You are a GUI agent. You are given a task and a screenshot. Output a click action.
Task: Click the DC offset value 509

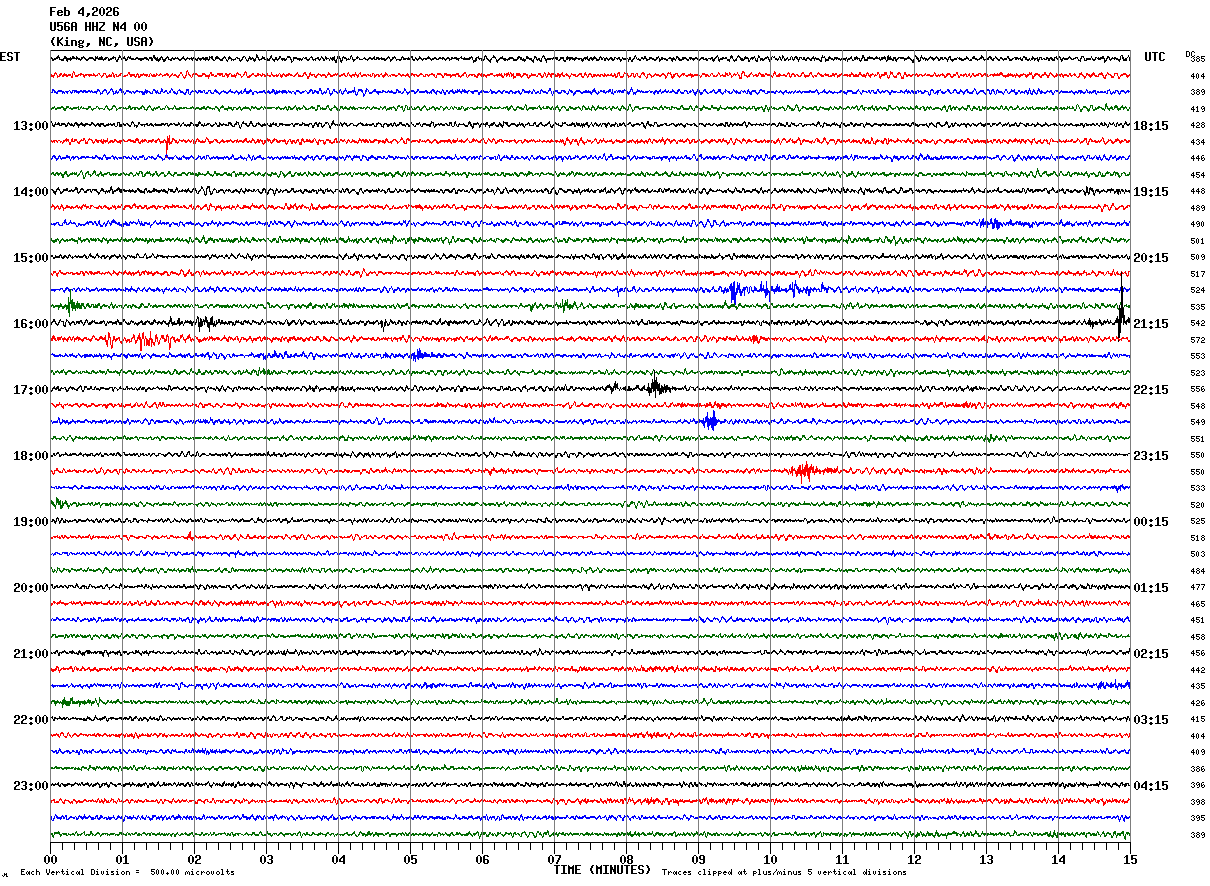[1197, 258]
